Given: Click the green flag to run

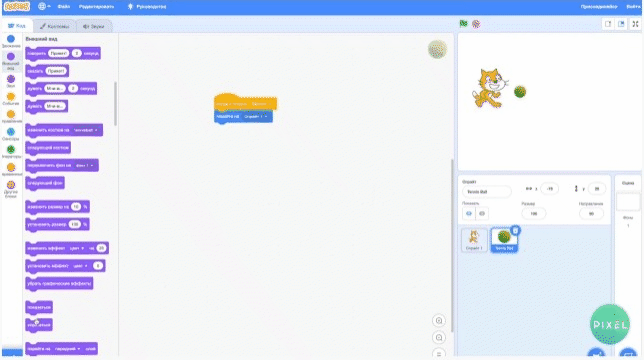Looking at the screenshot, I should coord(464,24).
